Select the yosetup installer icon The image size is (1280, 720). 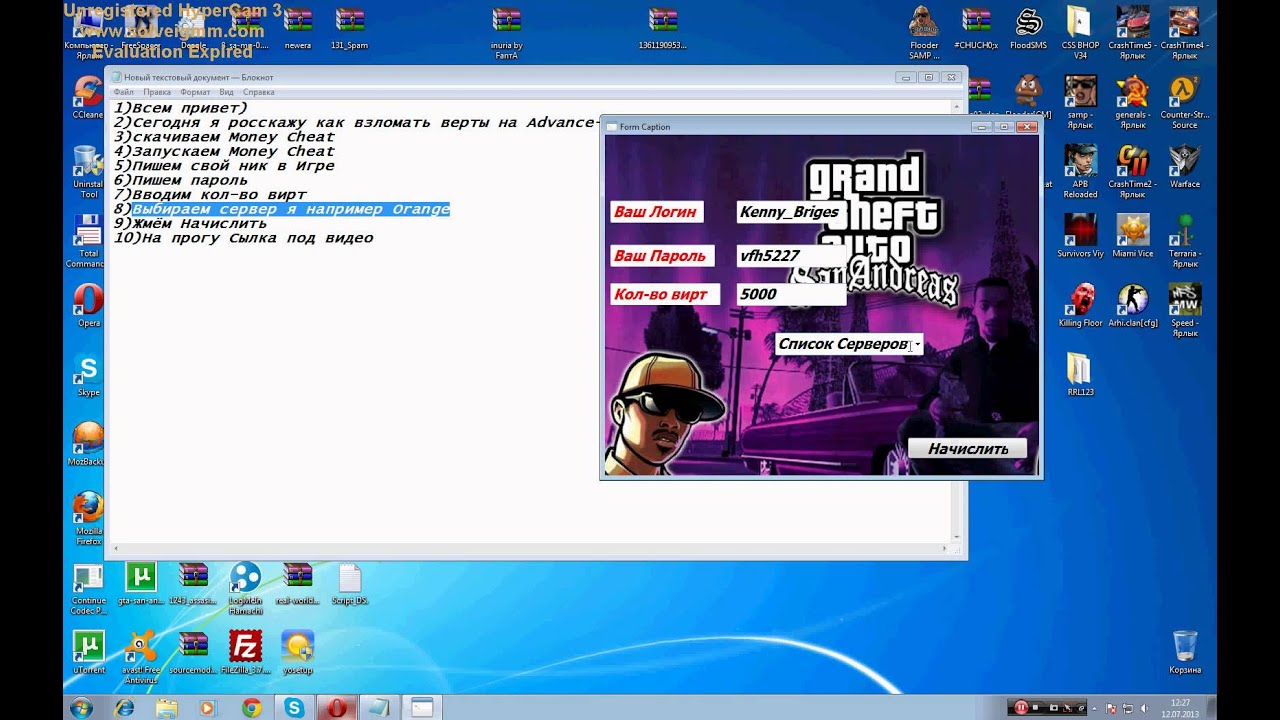[x=297, y=652]
